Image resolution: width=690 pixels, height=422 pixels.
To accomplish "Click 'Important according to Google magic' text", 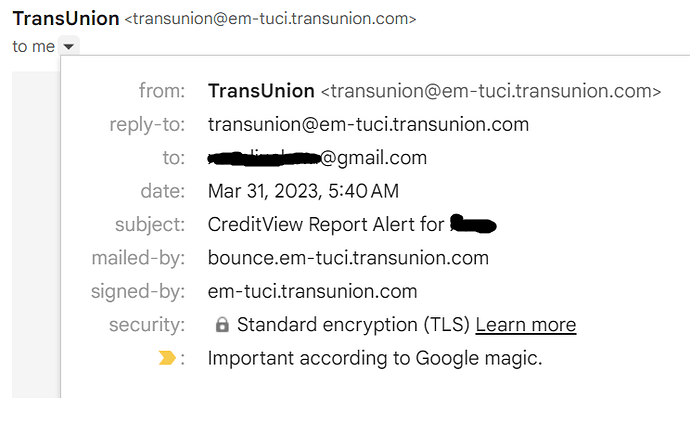I will (x=375, y=358).
